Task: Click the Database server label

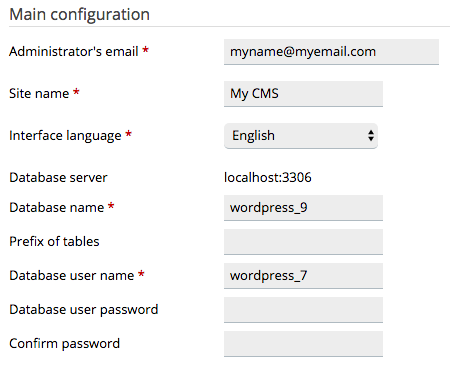Action: tap(58, 178)
